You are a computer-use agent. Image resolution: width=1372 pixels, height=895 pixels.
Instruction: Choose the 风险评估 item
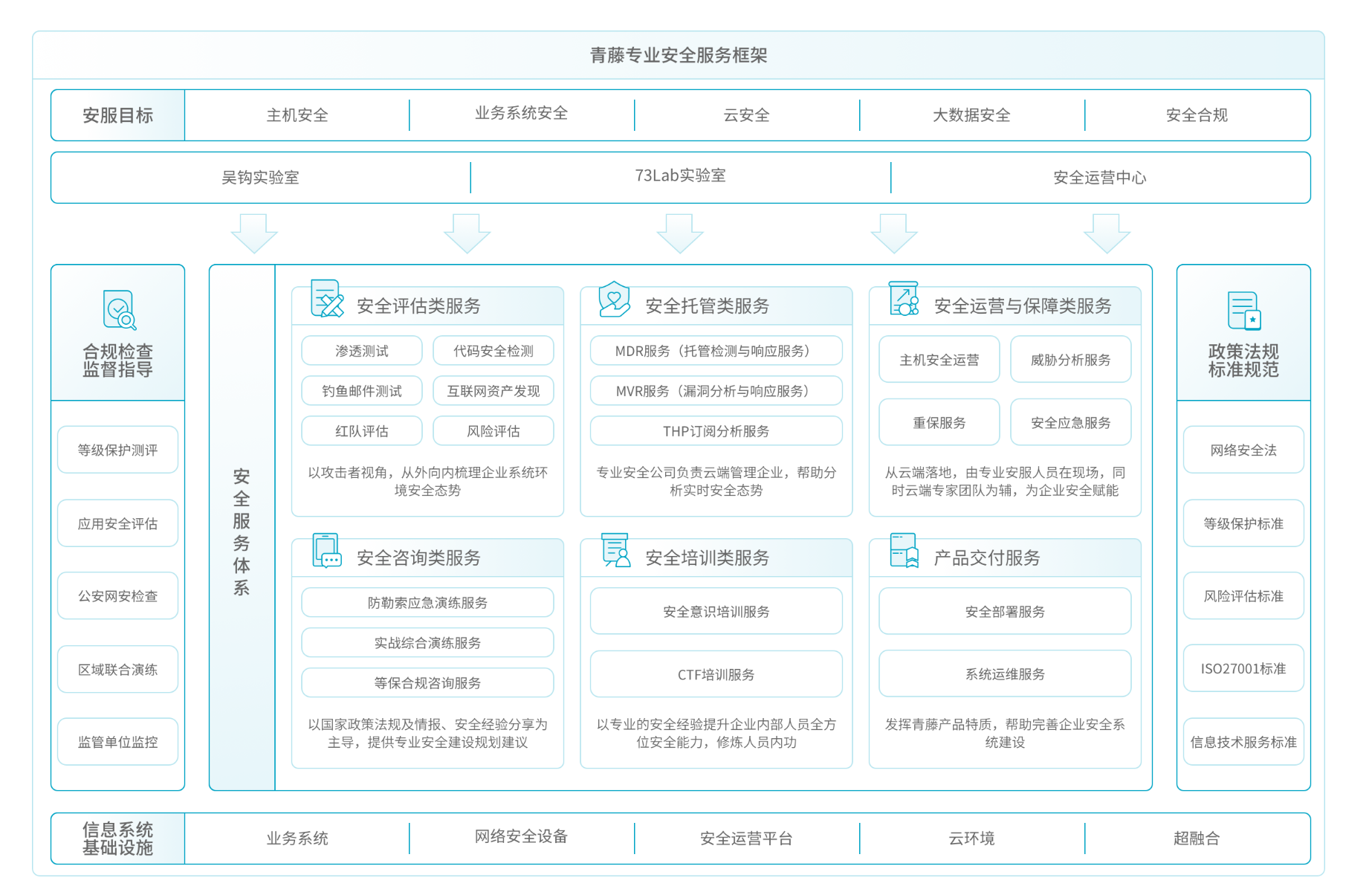[x=494, y=431]
